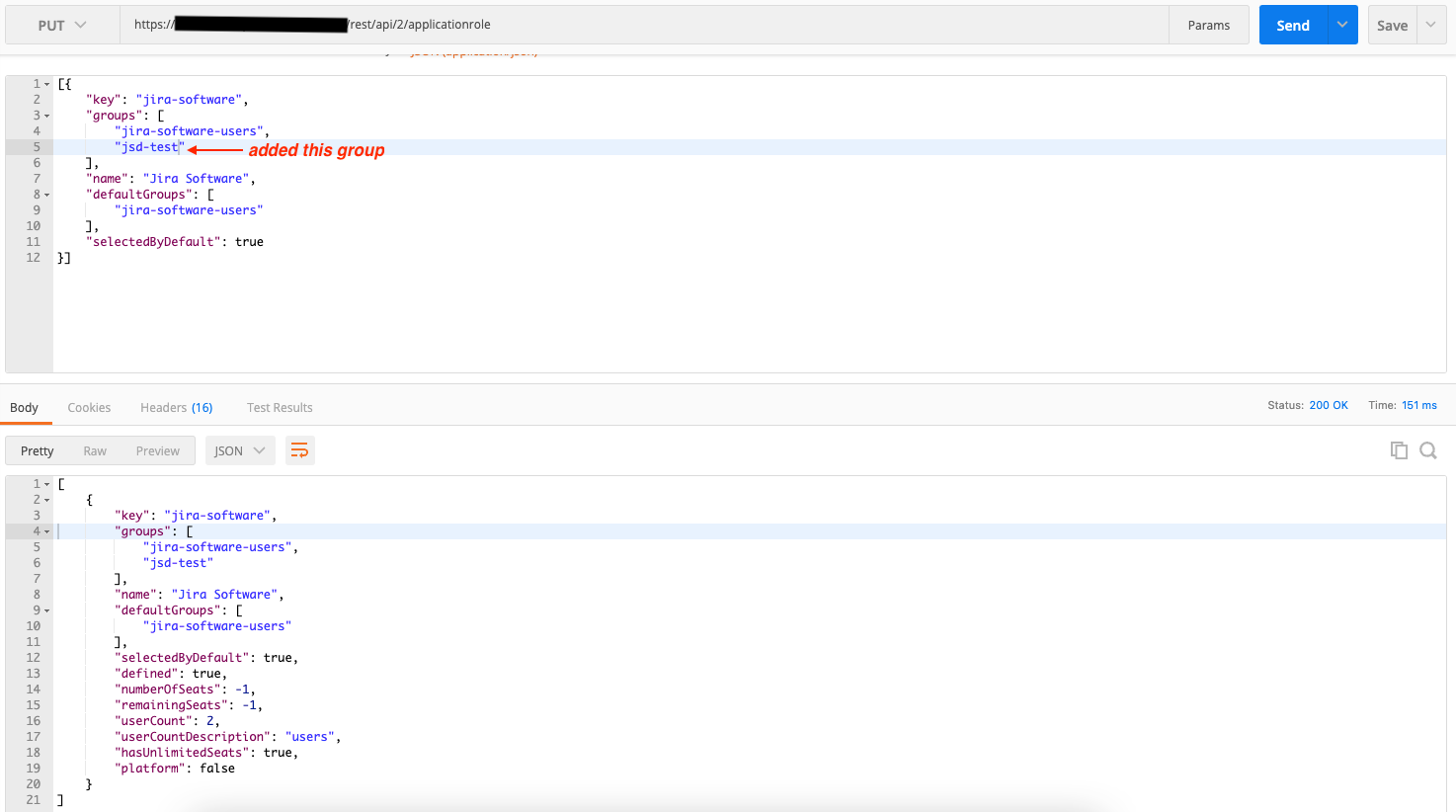Collapse response line 2 object fold arrow
The width and height of the screenshot is (1456, 812).
tap(47, 500)
